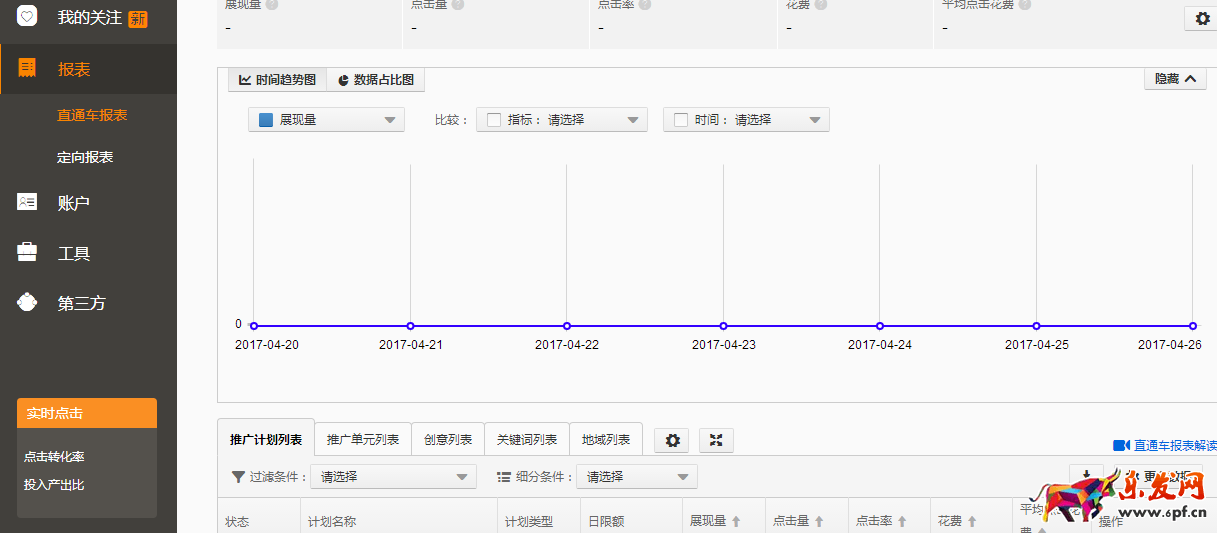Collapse the chart with 隐藏 button
This screenshot has width=1217, height=533.
1175,79
